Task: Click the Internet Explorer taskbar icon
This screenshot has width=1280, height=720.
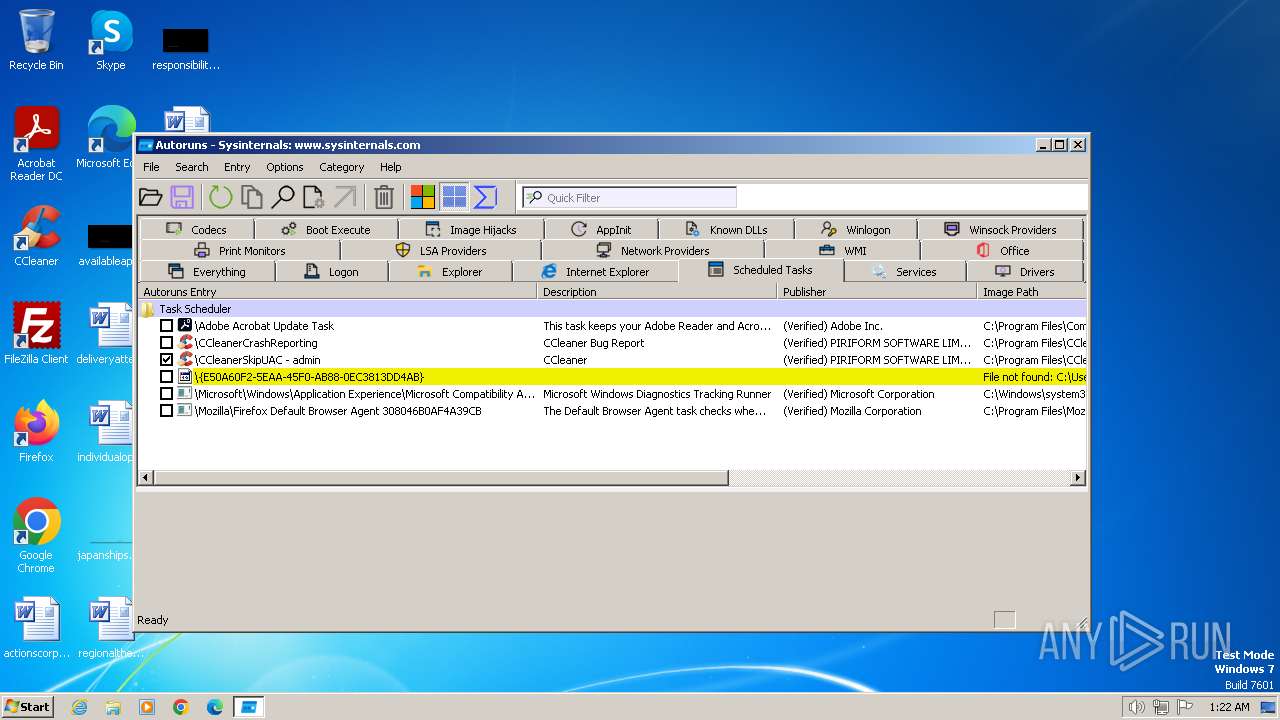Action: click(x=79, y=707)
